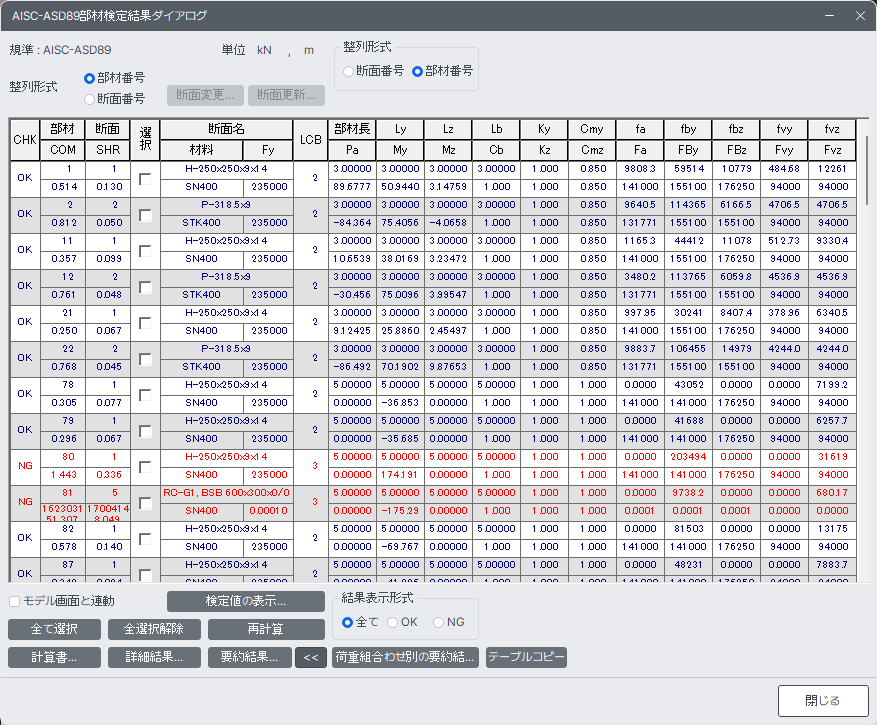Image resolution: width=877 pixels, height=725 pixels.
Task: Close dialog with 閉じる button
Action: [823, 700]
